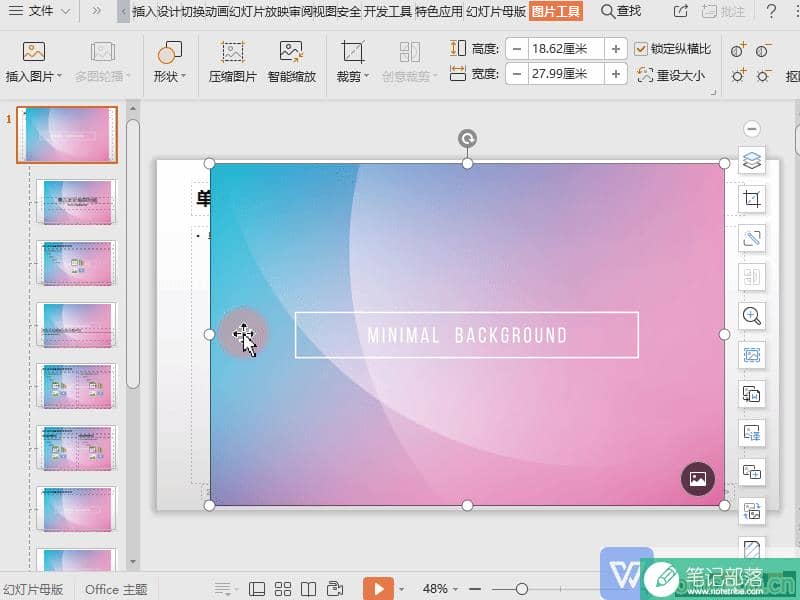Open the slideshow play options dropdown
This screenshot has width=800, height=600.
tap(402, 589)
